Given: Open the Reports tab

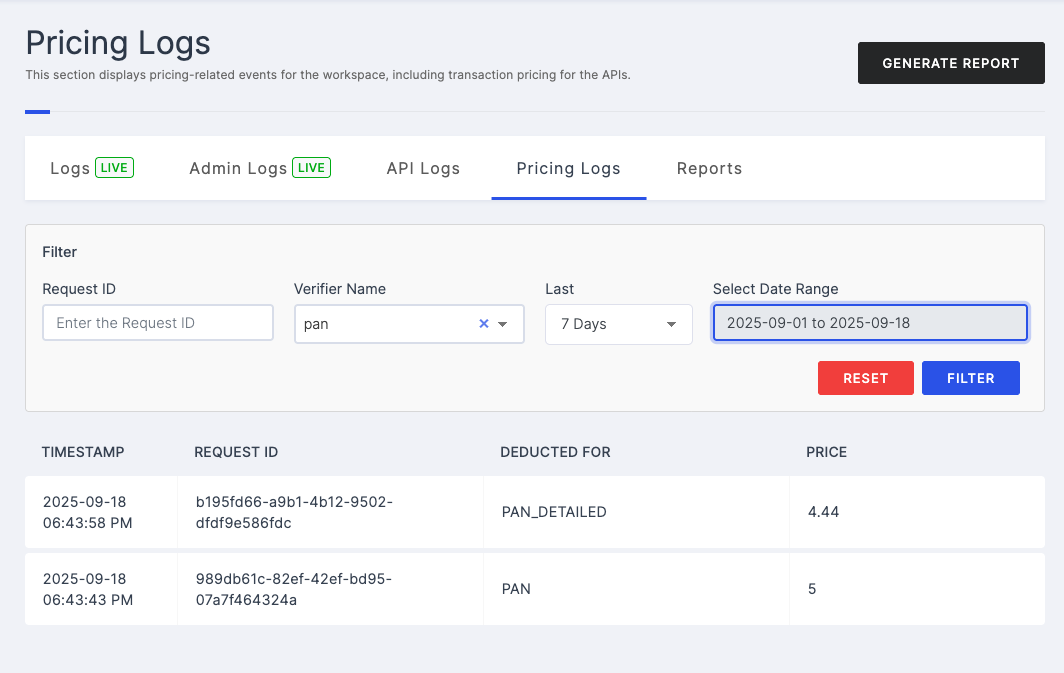Looking at the screenshot, I should point(709,168).
